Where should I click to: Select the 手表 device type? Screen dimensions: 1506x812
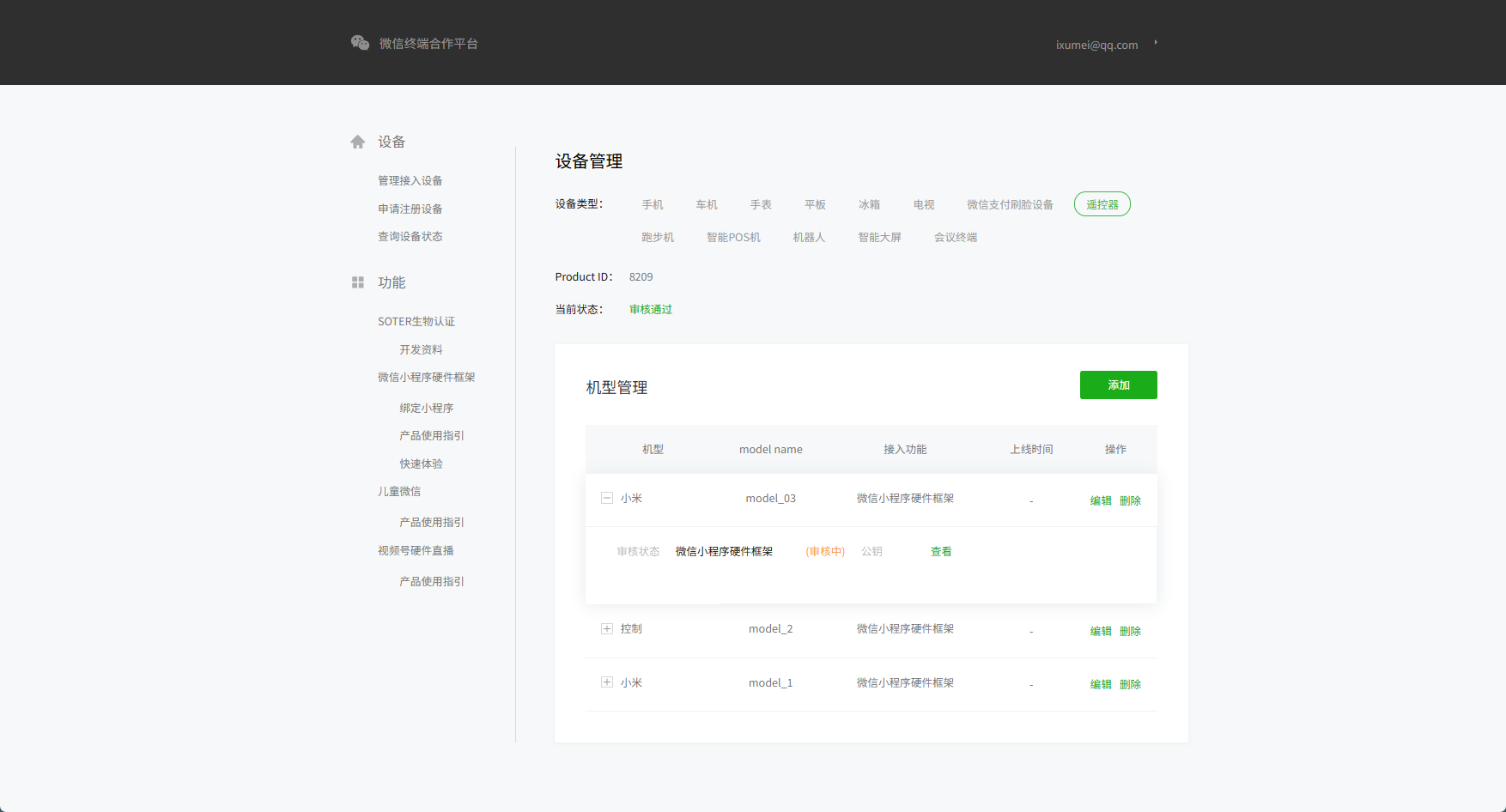tap(761, 204)
